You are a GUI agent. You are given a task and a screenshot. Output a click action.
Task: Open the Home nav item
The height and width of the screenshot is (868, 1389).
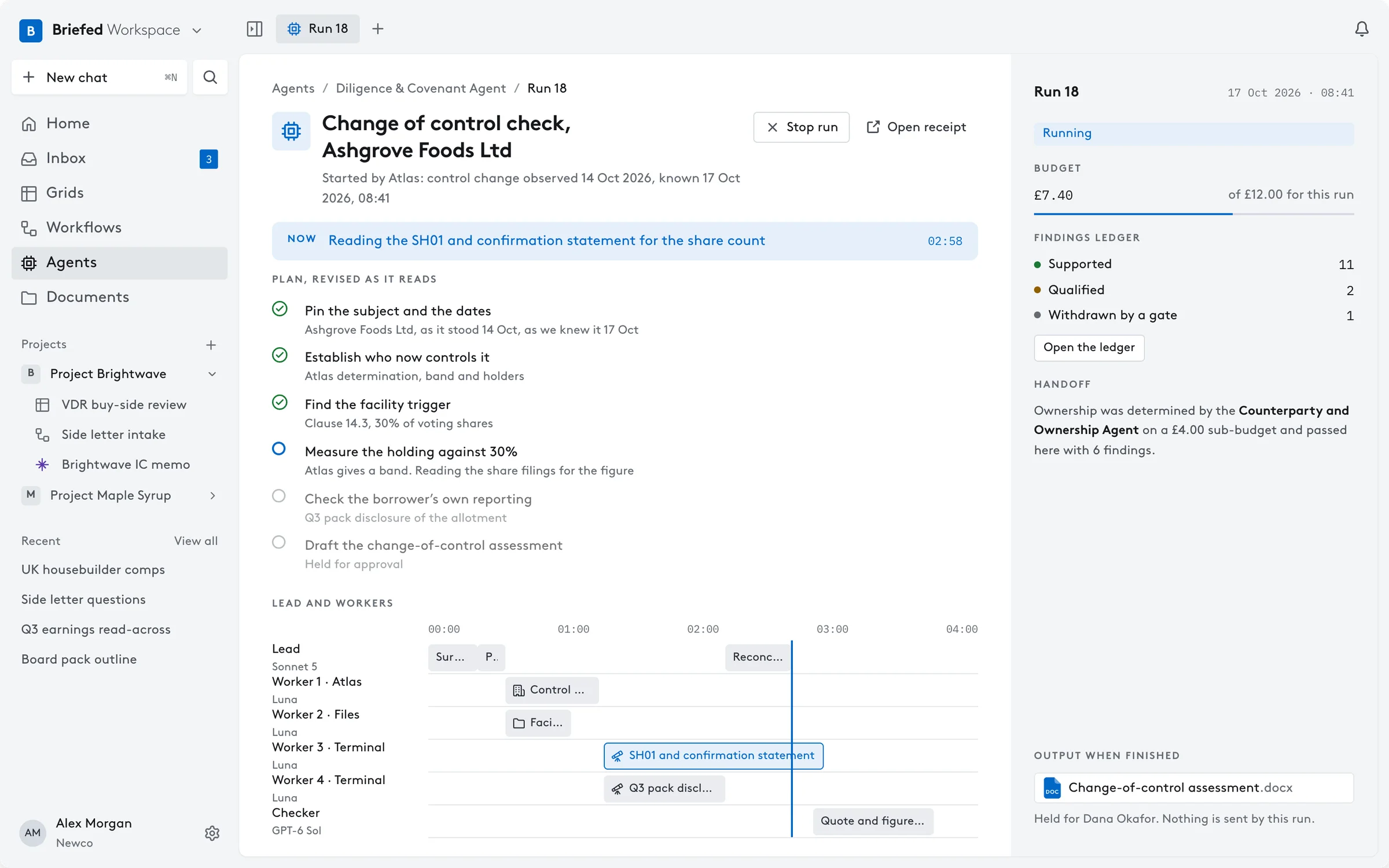[x=119, y=123]
